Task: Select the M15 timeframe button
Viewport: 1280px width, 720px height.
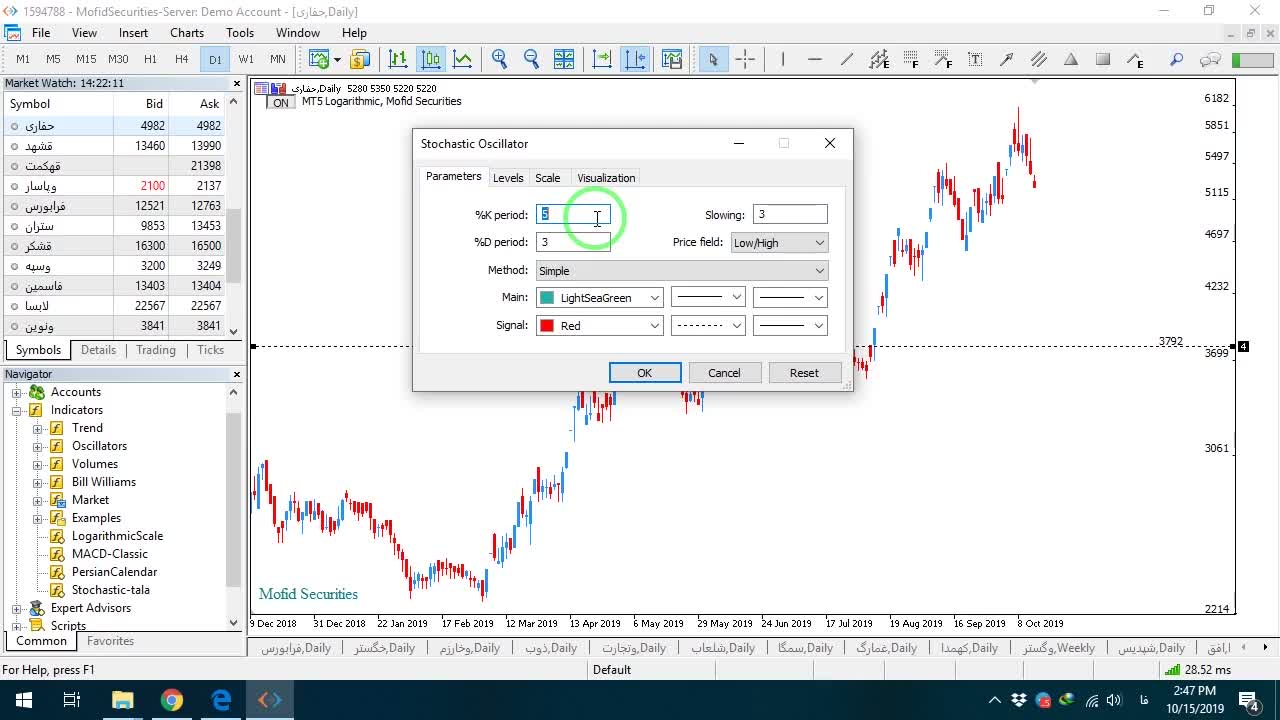Action: pos(86,59)
